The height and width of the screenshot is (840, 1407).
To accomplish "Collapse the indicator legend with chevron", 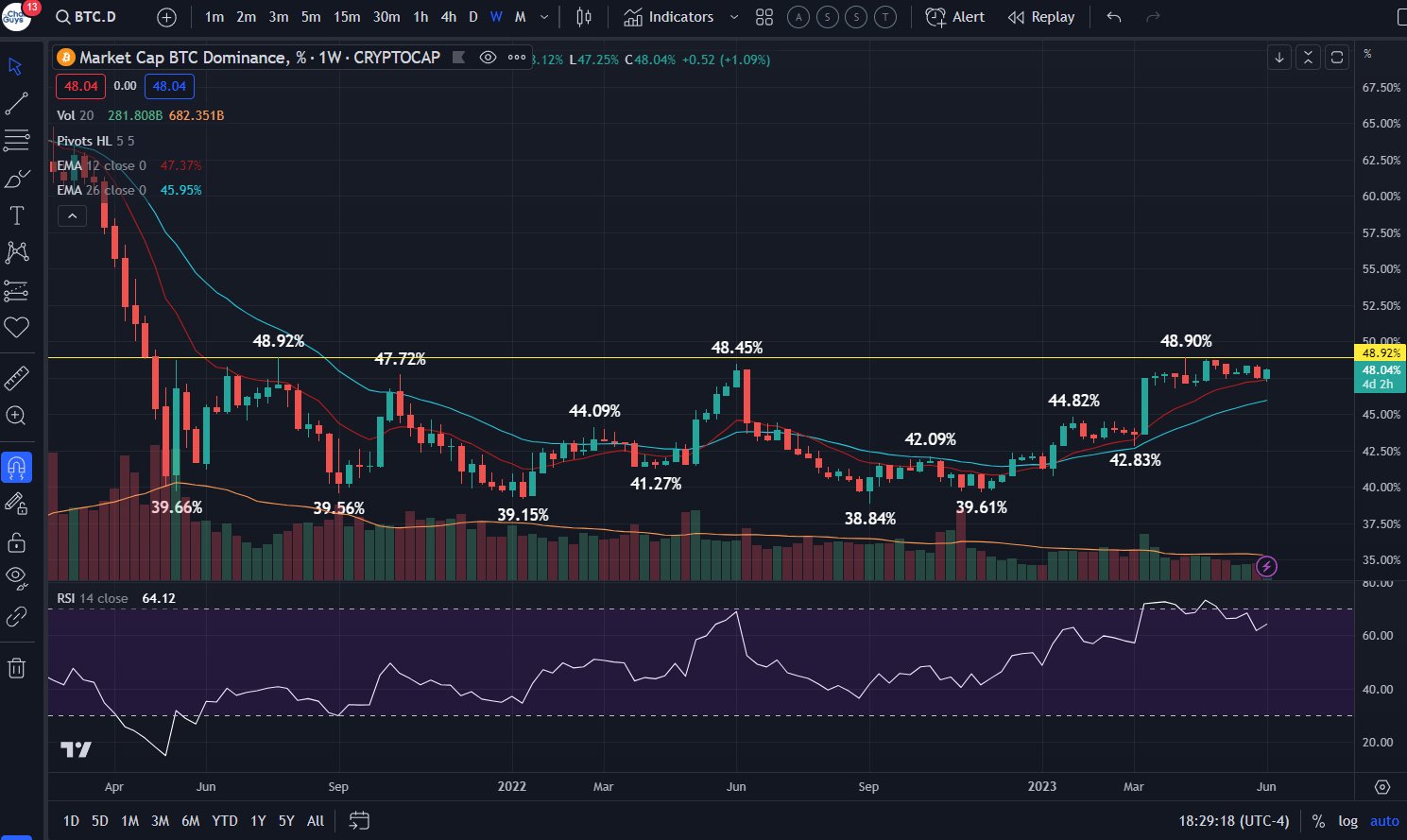I will tap(72, 216).
